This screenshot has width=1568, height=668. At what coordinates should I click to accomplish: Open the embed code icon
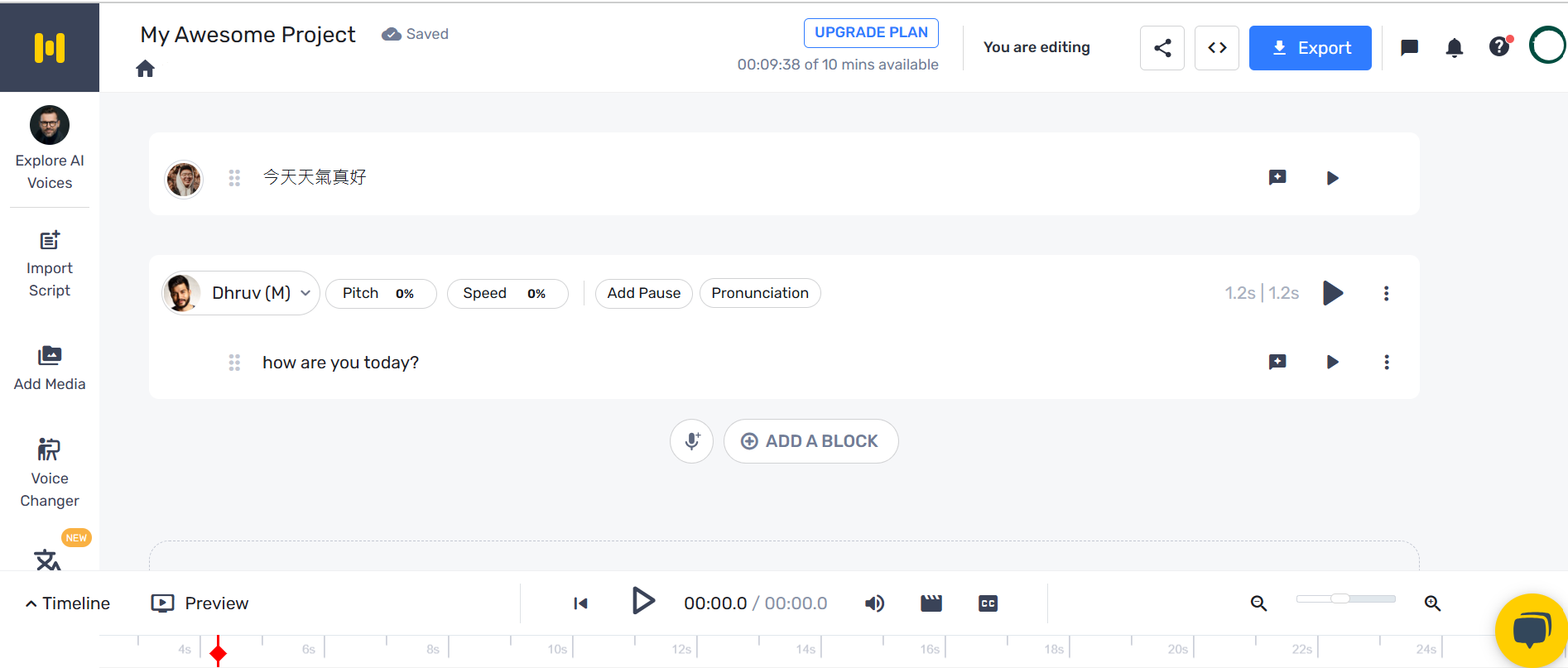[x=1216, y=48]
